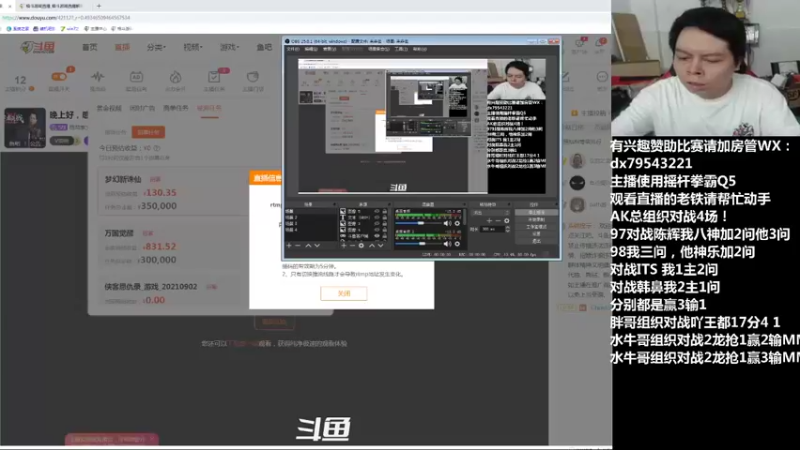Image resolution: width=800 pixels, height=450 pixels.
Task: Expand the 游戏 dropdown in Douyu nav
Action: point(230,47)
